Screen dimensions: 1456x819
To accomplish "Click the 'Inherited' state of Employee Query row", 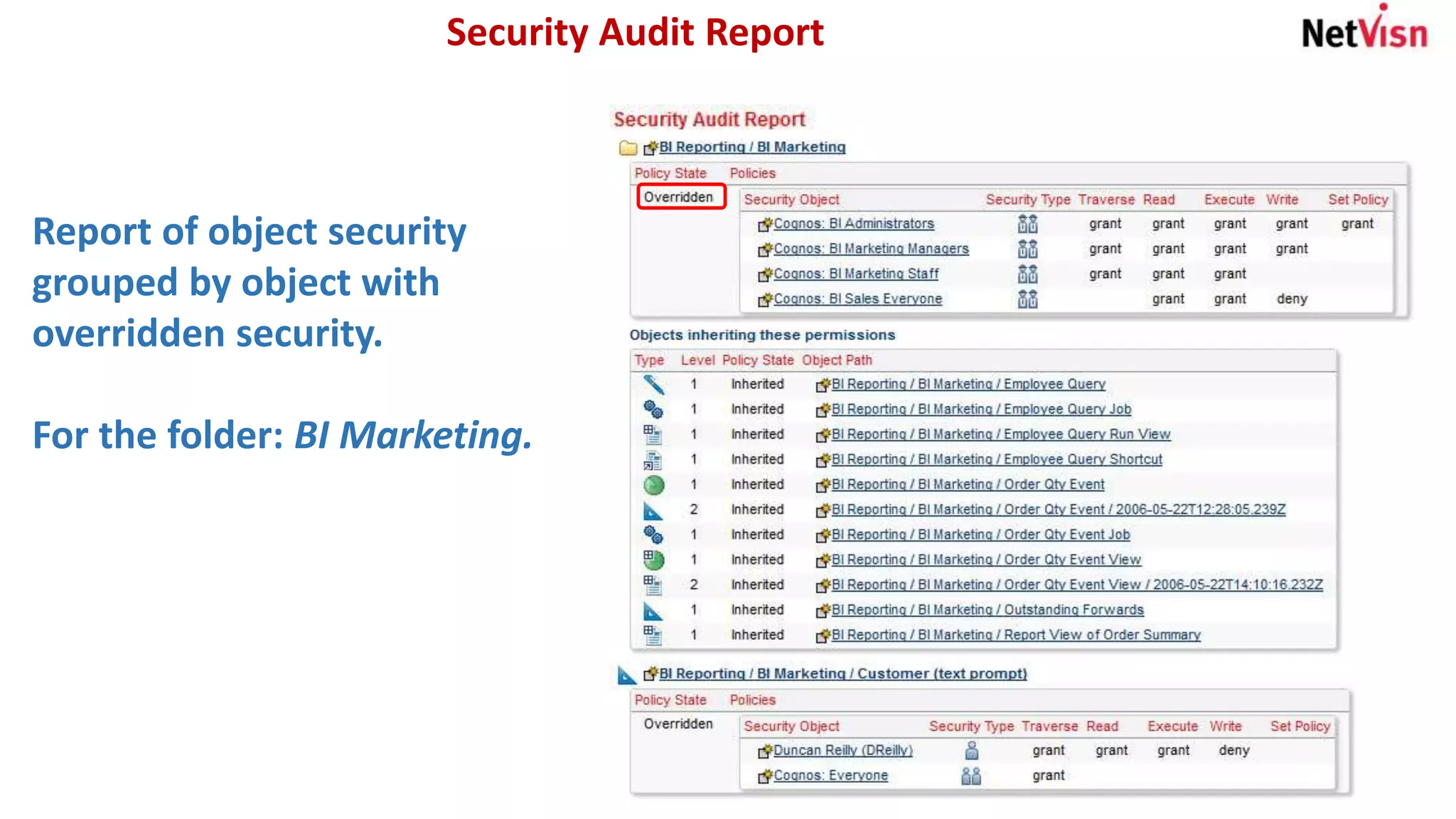I will [x=757, y=384].
